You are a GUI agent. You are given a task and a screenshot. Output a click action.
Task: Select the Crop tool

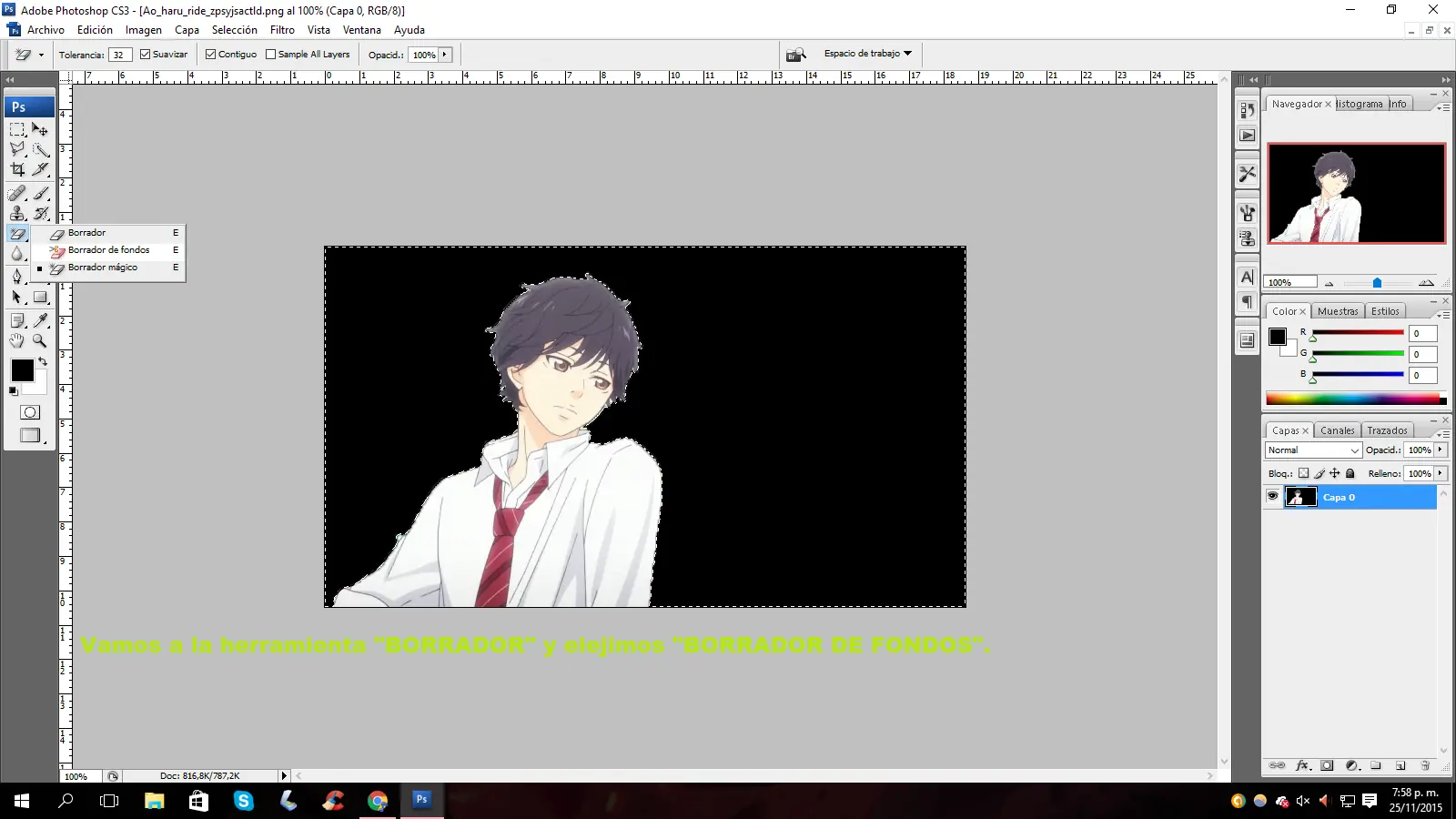click(17, 169)
